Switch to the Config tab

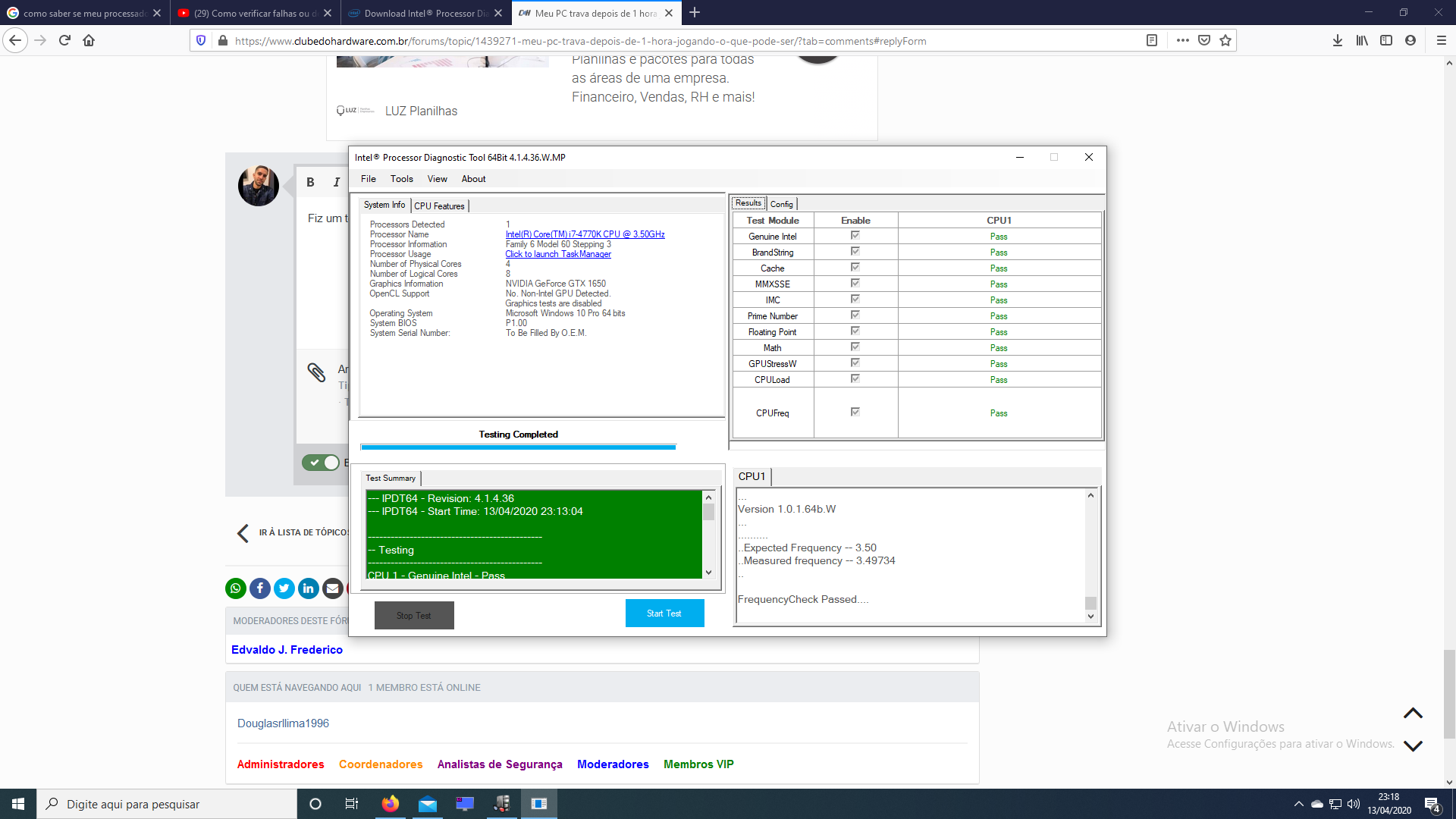click(x=781, y=204)
